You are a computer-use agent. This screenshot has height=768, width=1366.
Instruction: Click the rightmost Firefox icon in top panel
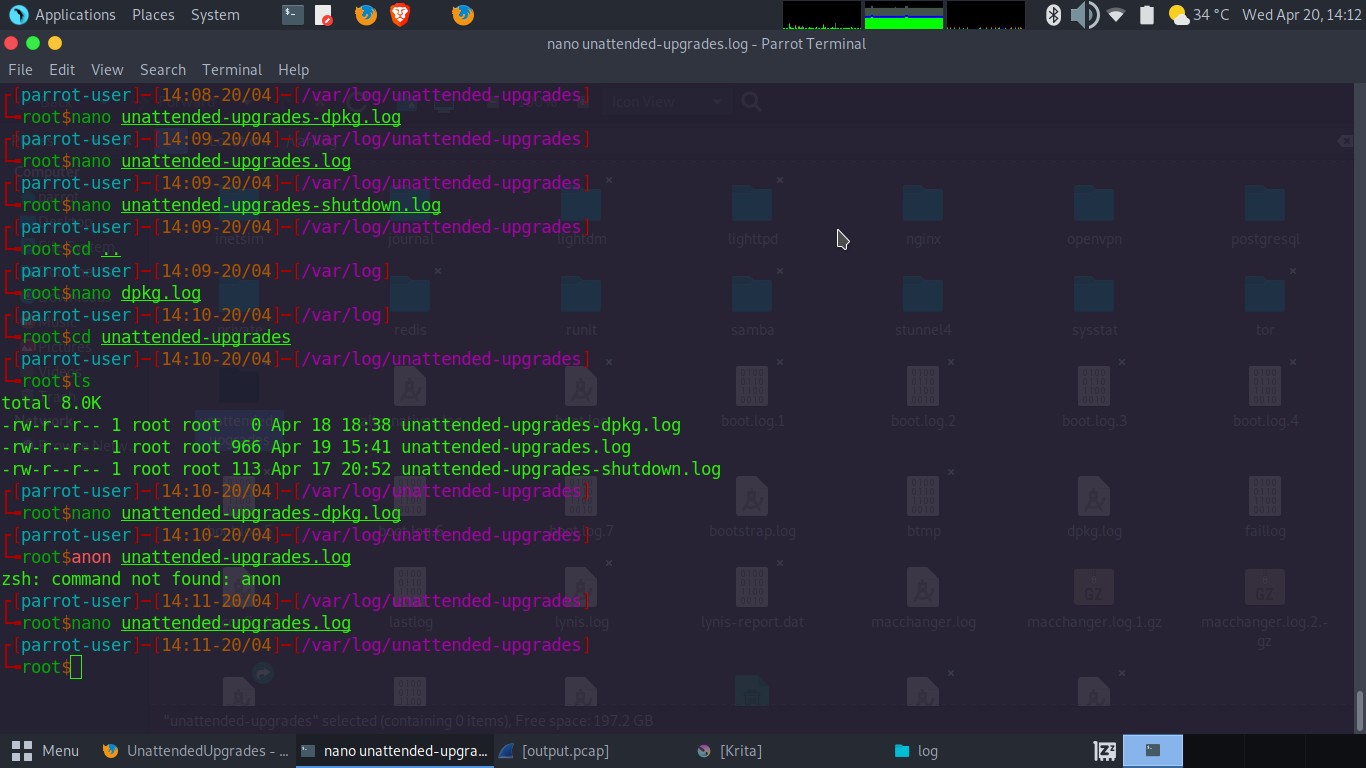click(462, 15)
